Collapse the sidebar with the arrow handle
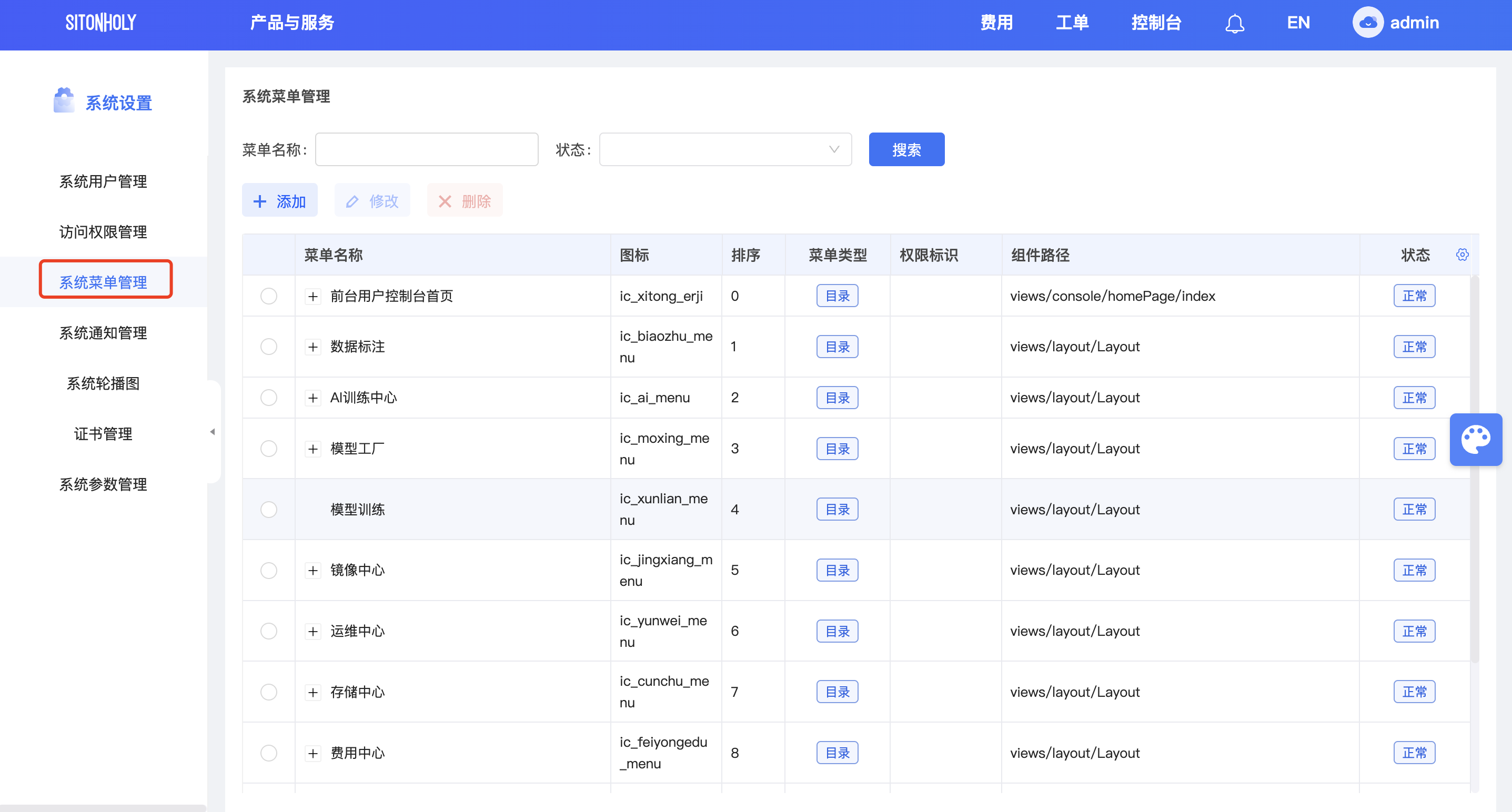The image size is (1512, 812). pyautogui.click(x=213, y=432)
